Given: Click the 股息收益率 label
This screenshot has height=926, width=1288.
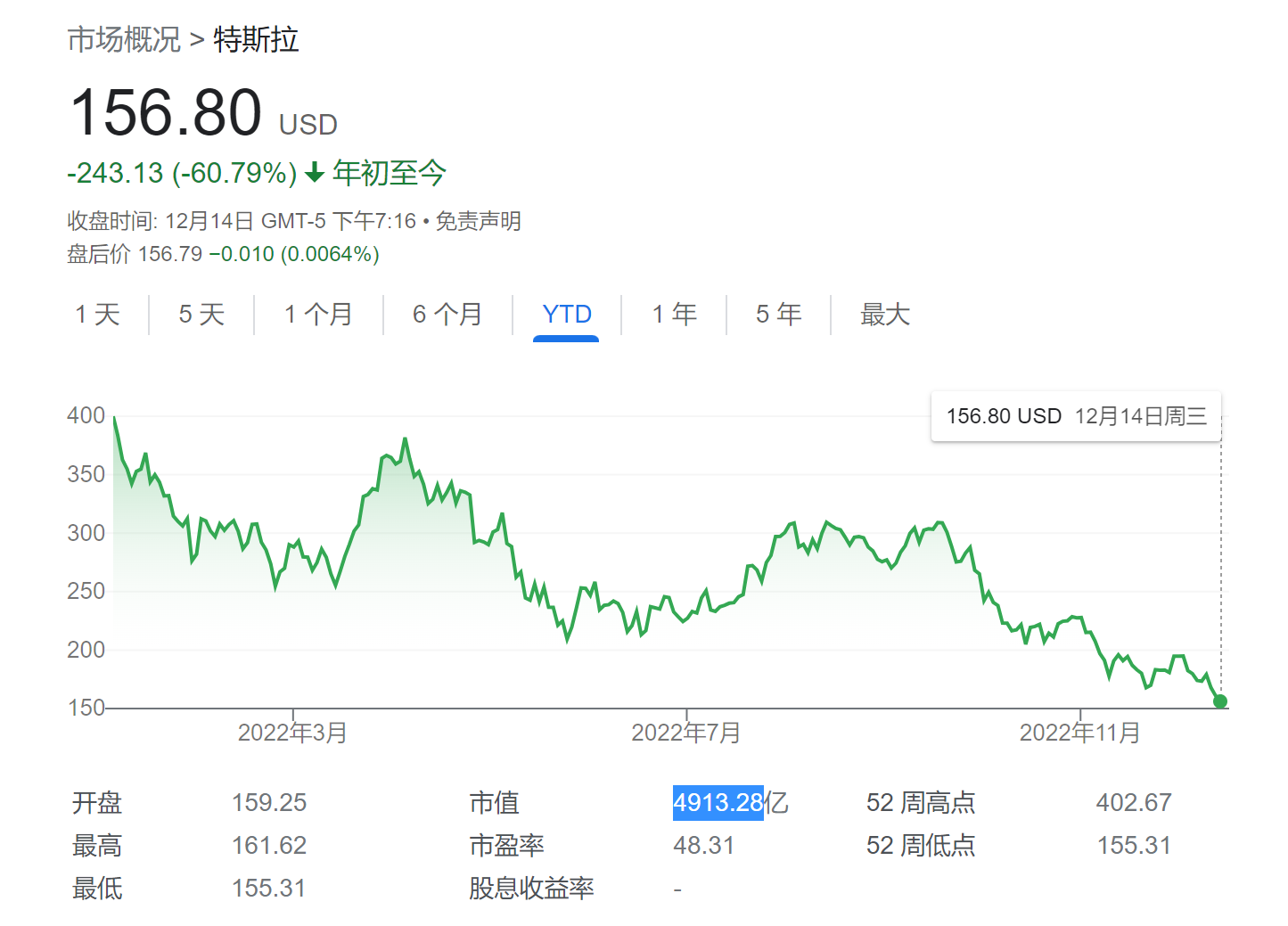Looking at the screenshot, I should click(x=531, y=889).
